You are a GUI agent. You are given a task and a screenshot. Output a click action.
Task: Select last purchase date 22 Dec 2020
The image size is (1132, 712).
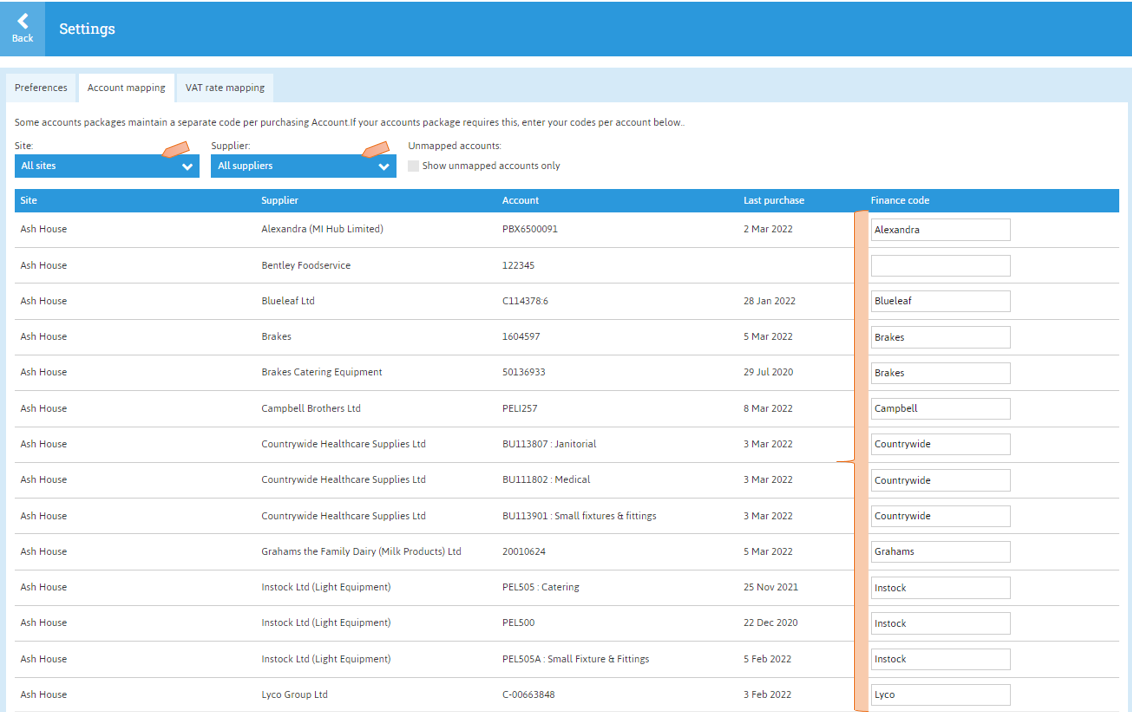(770, 622)
